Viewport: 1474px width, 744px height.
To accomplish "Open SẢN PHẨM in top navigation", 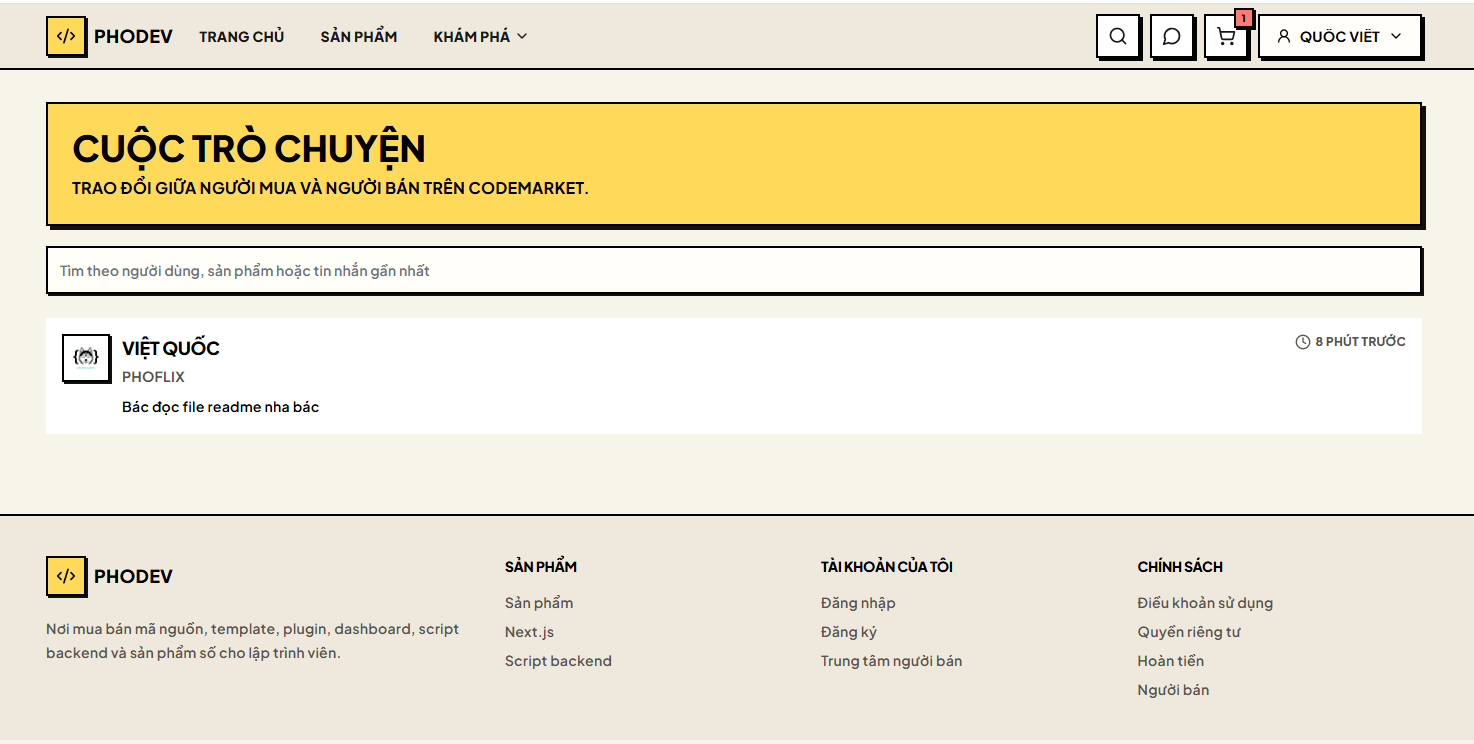I will (359, 36).
